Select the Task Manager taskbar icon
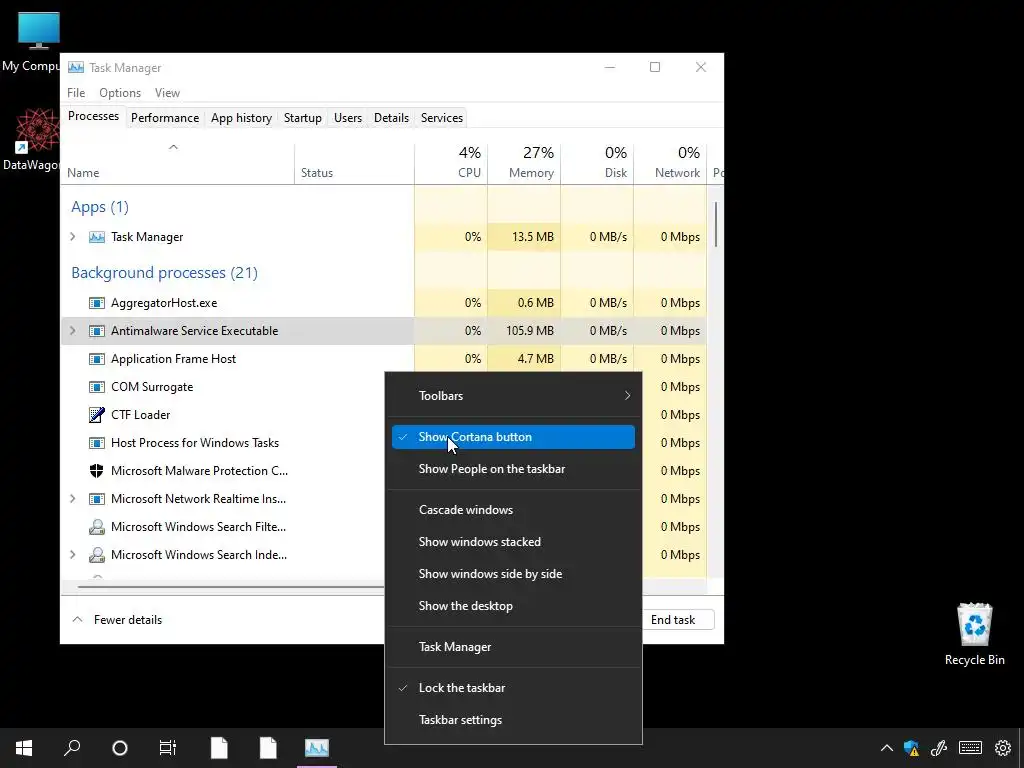Screen dimensions: 1024x768 [317, 748]
